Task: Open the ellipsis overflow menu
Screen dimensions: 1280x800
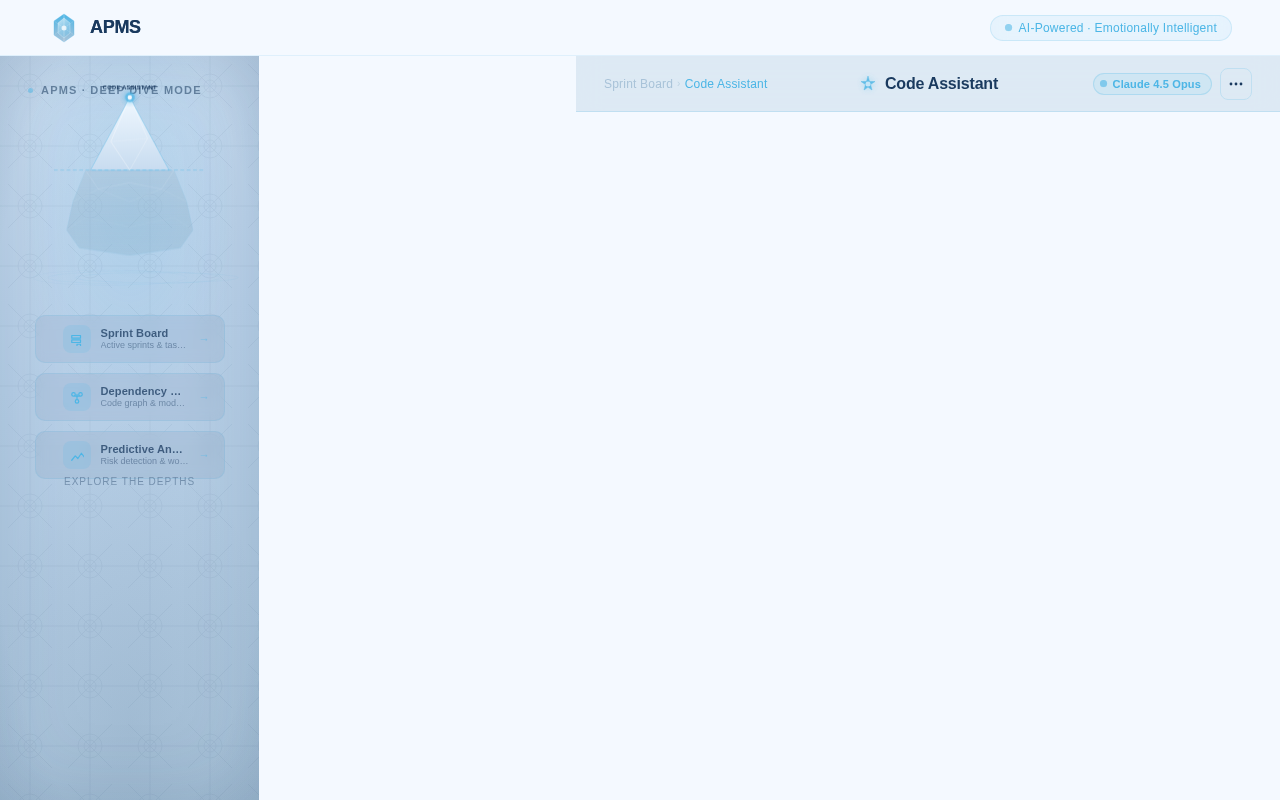Action: pos(1235,84)
